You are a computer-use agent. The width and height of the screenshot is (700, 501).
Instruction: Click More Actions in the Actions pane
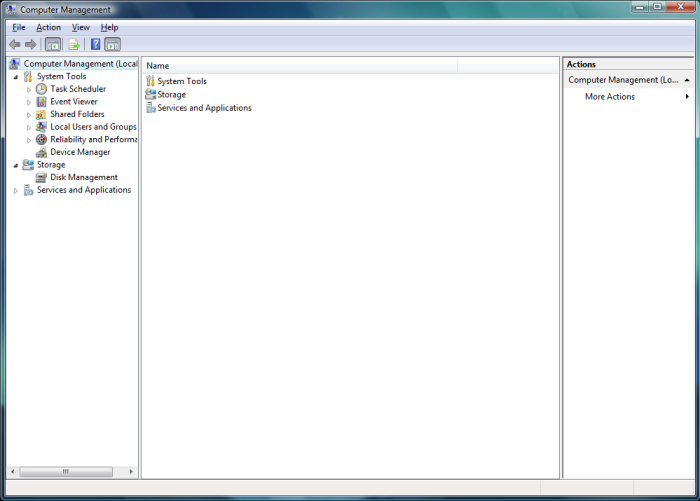point(610,97)
